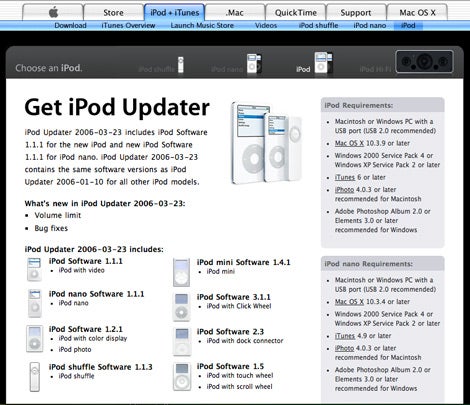Click 'iPod Software 1.1.1' heading text

pyautogui.click(x=86, y=261)
